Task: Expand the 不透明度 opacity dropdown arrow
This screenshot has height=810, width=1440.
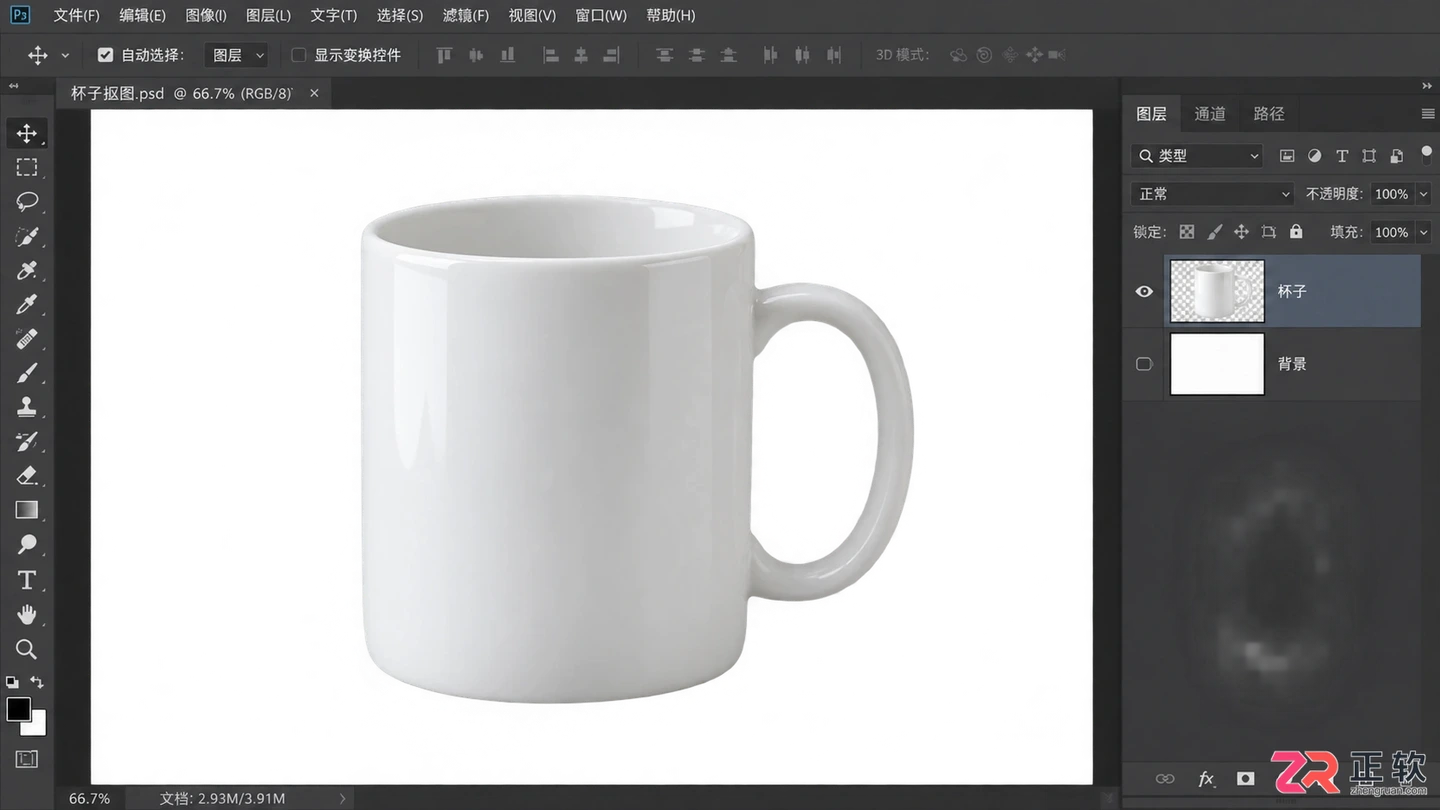Action: coord(1424,194)
